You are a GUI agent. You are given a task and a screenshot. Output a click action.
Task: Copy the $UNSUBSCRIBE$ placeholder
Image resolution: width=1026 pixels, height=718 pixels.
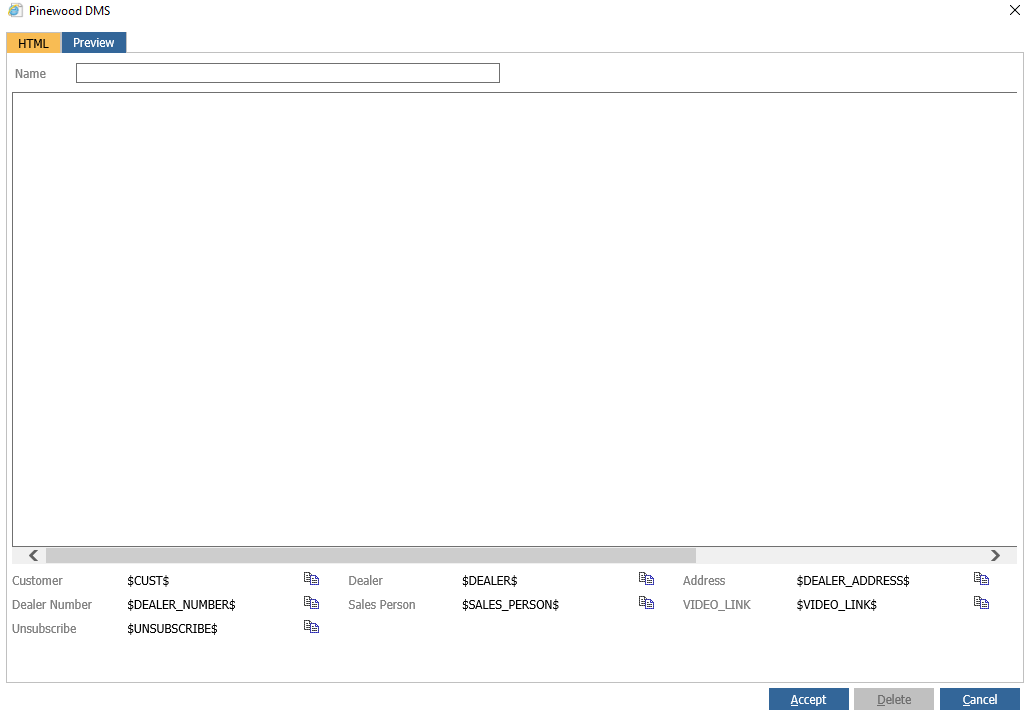click(311, 627)
